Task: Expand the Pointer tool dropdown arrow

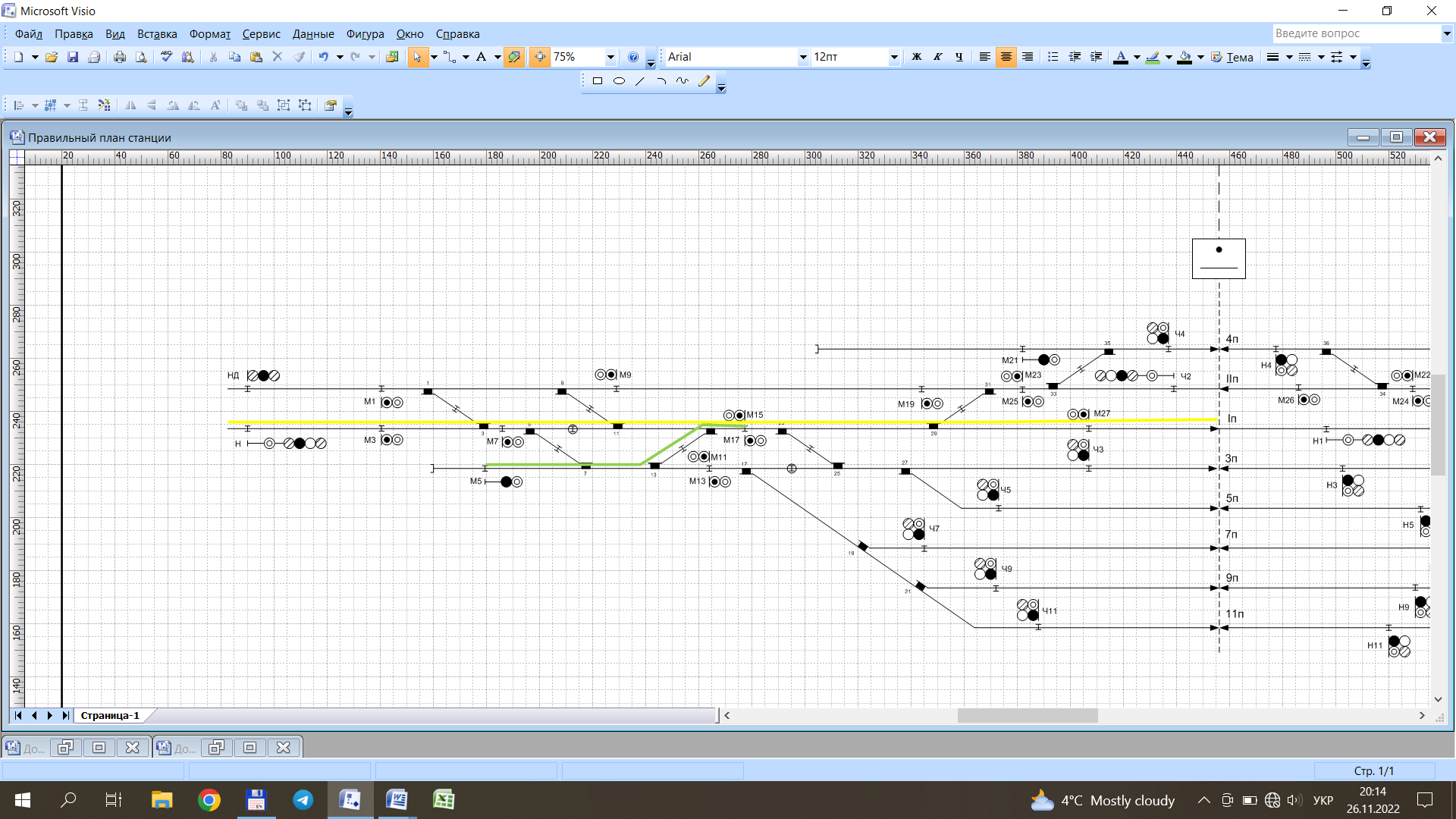Action: point(434,57)
